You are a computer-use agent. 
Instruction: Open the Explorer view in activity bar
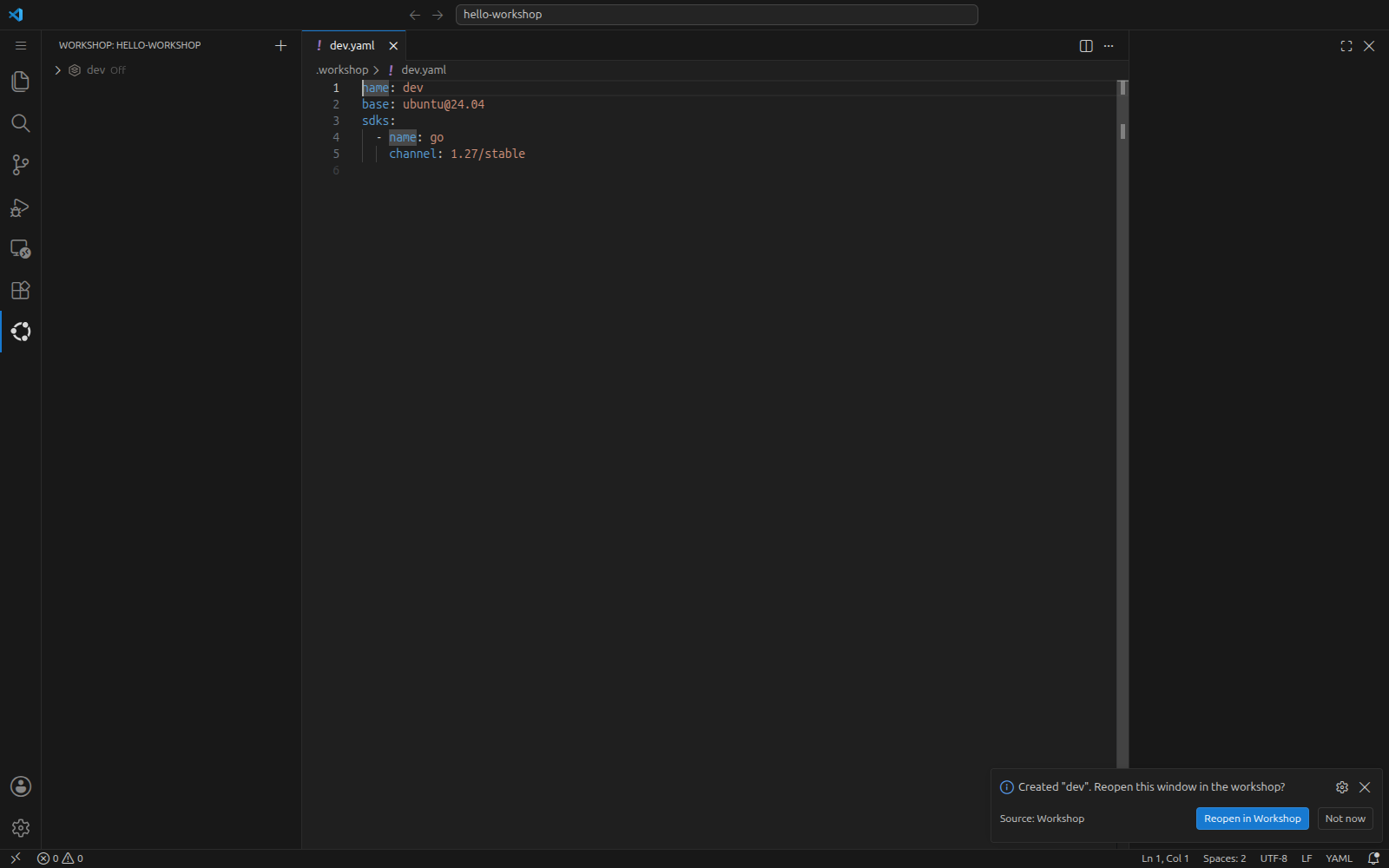pyautogui.click(x=20, y=82)
